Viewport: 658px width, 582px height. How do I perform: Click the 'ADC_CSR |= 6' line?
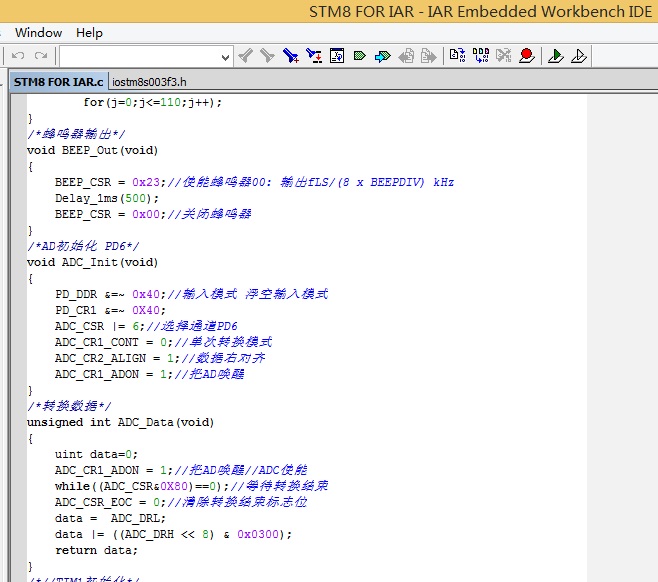(x=146, y=326)
